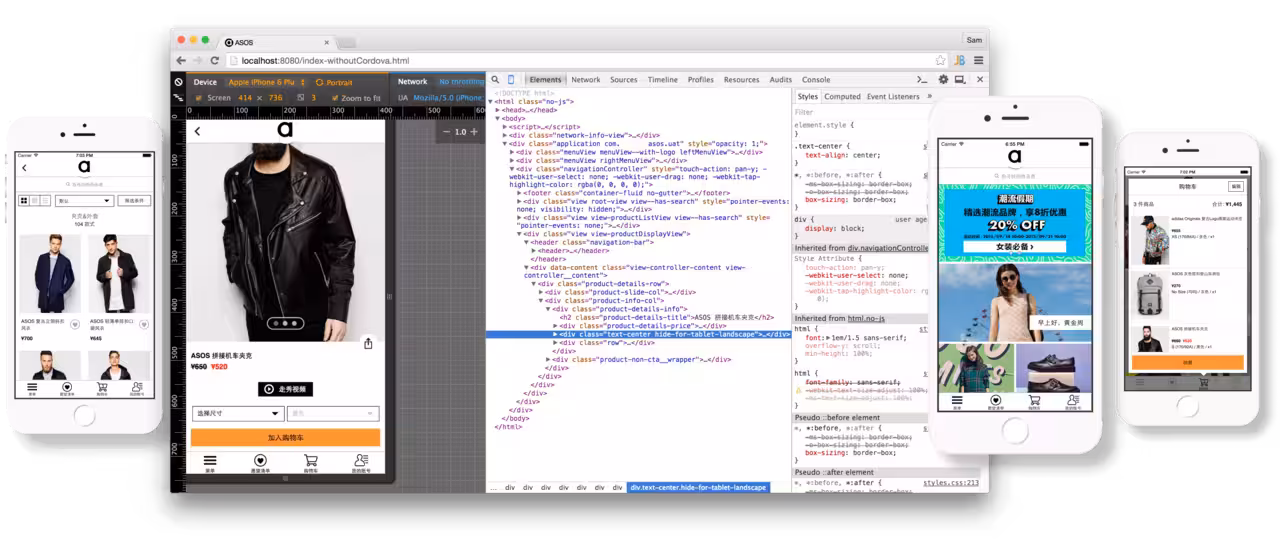This screenshot has height=550, width=1280.
Task: Tap the image carousel dots indicator
Action: [285, 323]
